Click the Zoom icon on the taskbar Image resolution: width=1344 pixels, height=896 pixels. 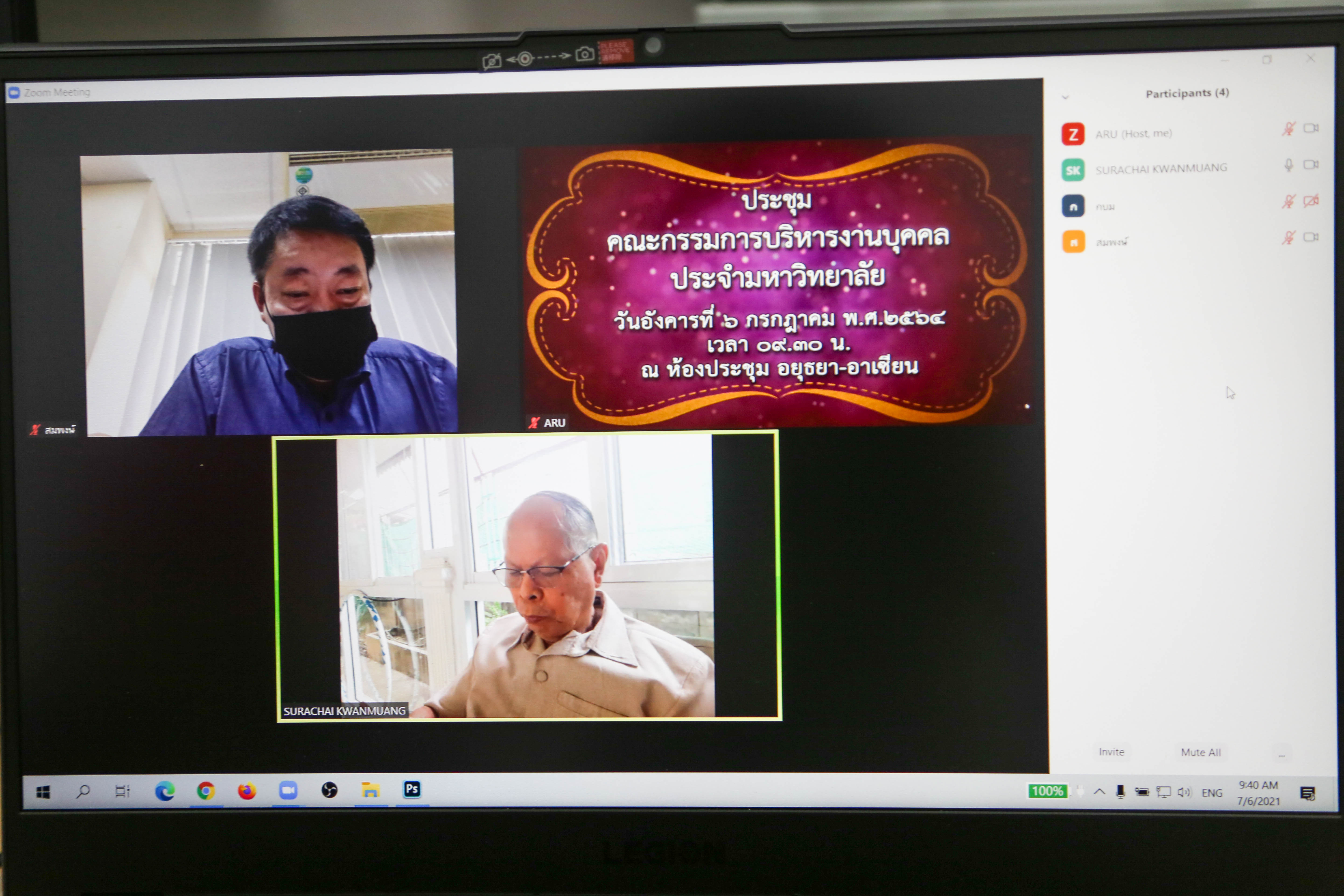pos(288,790)
